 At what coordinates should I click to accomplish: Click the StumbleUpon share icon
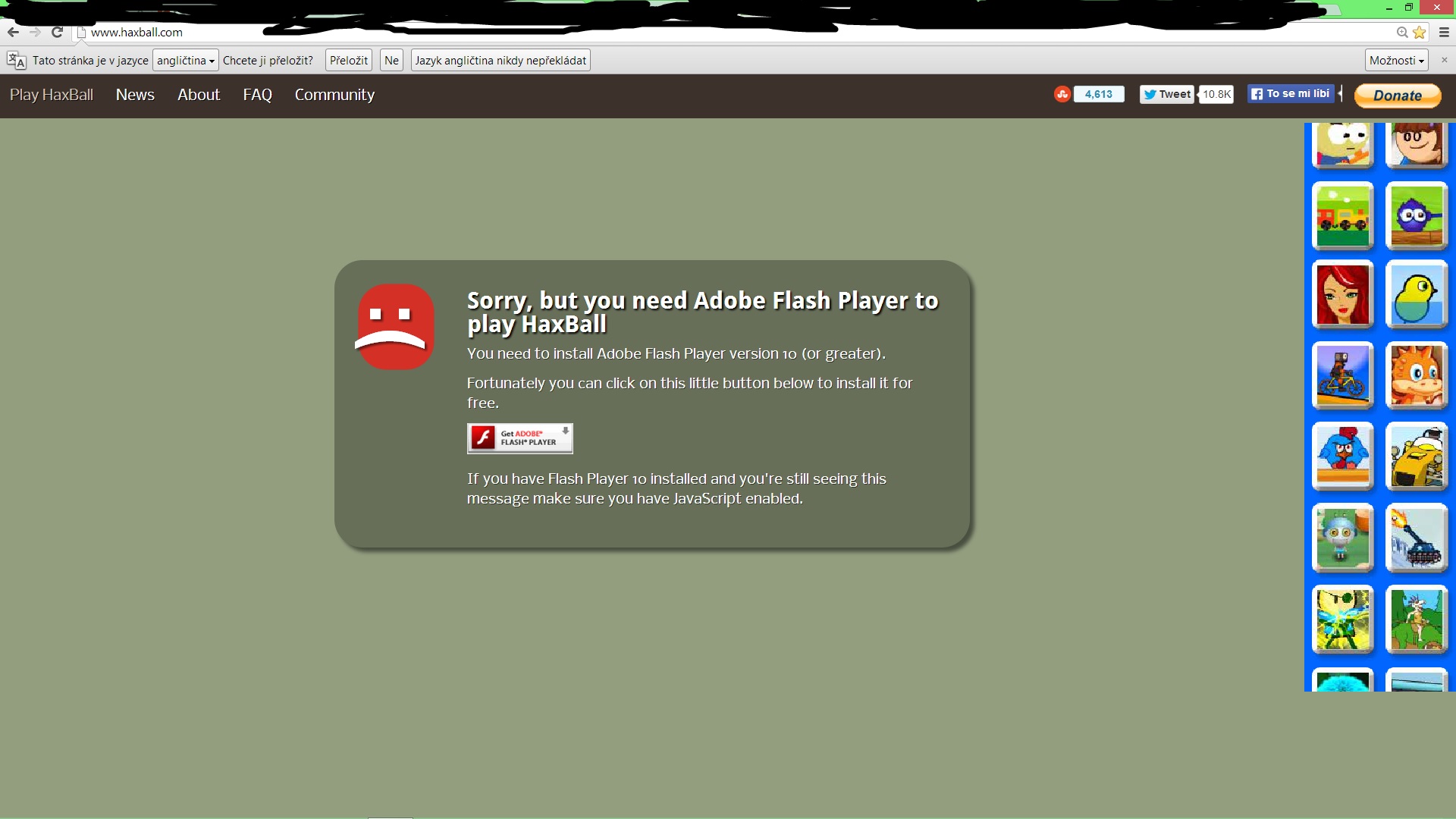tap(1062, 94)
